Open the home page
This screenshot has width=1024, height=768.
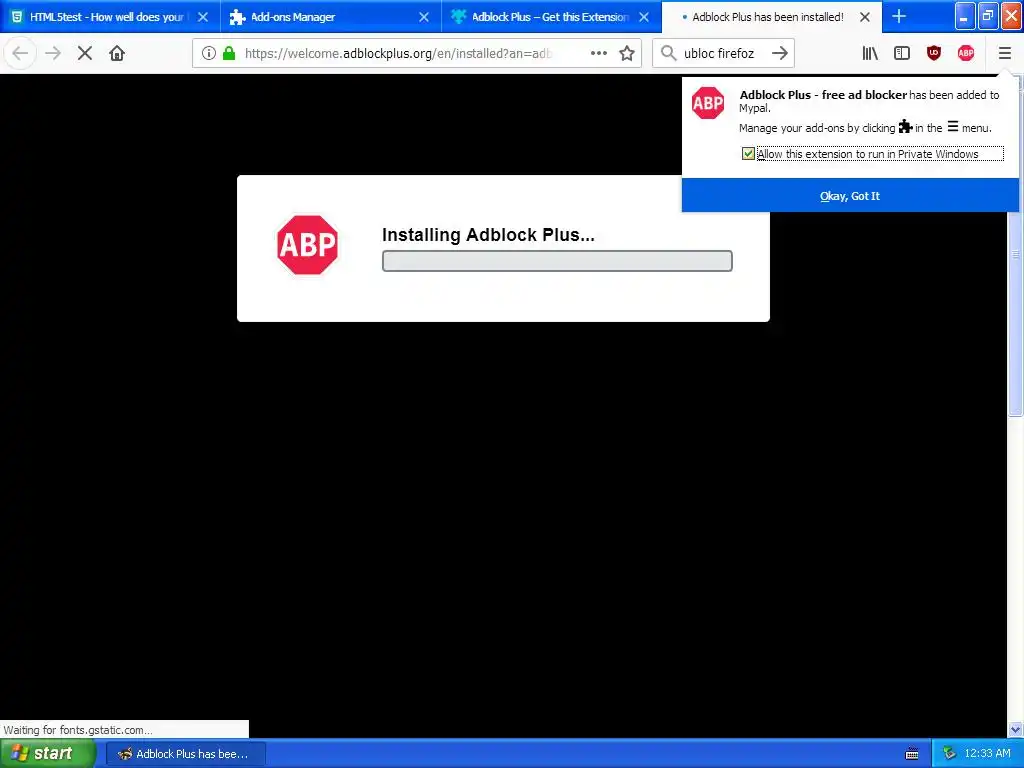coord(117,53)
